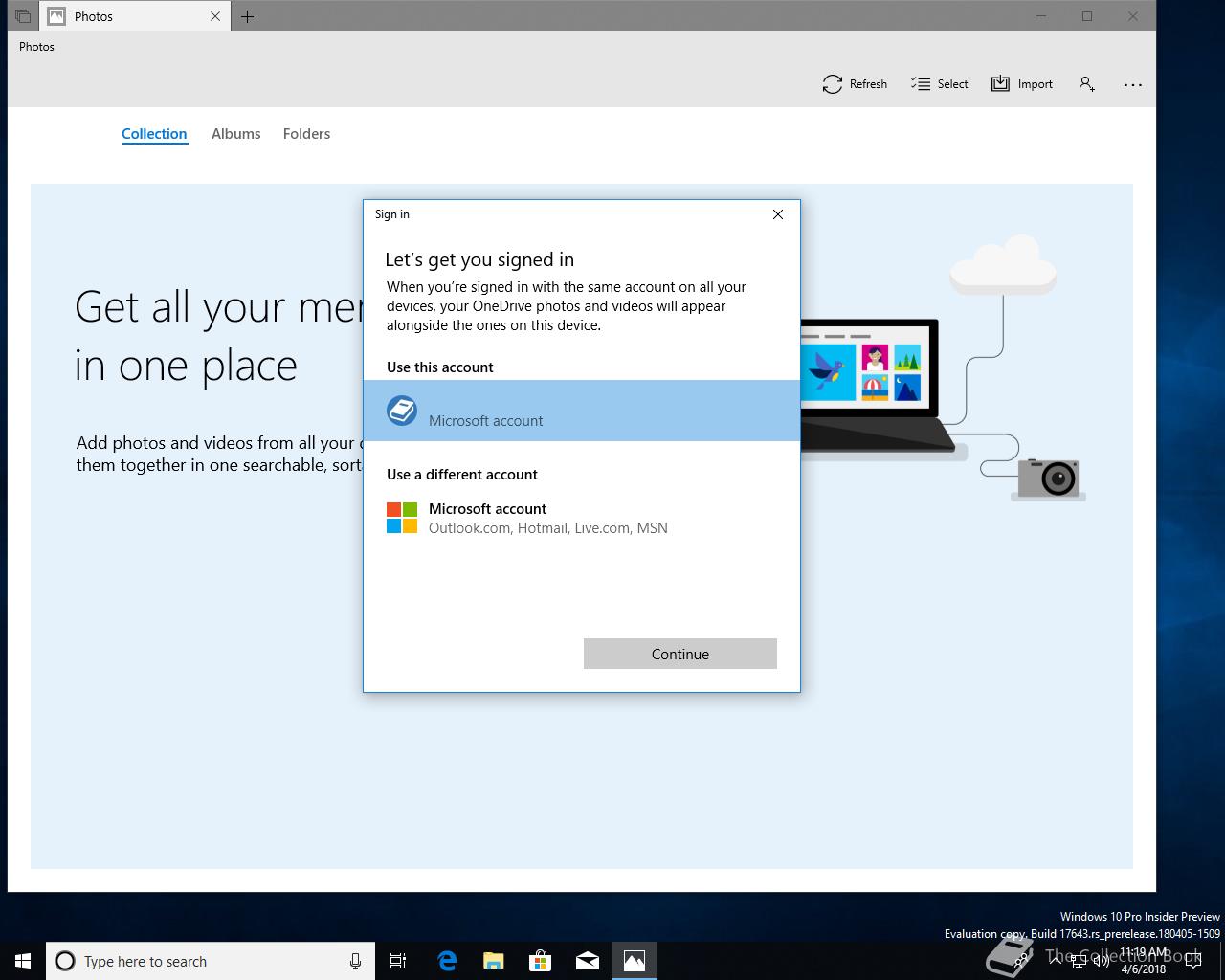This screenshot has height=980, width=1225.
Task: Click the Photos app taskbar icon
Action: click(635, 961)
